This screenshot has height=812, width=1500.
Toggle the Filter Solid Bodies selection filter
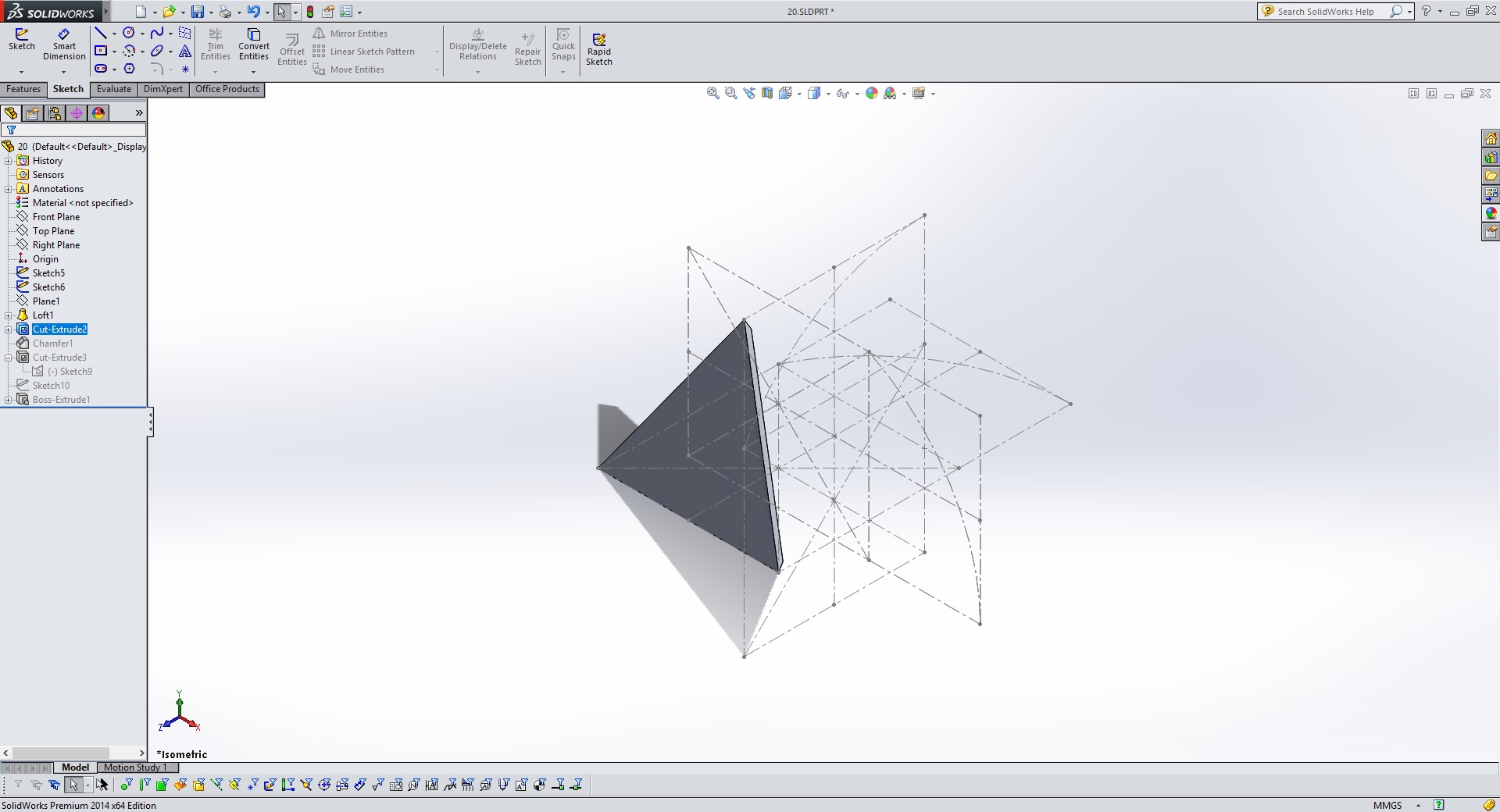pyautogui.click(x=198, y=785)
